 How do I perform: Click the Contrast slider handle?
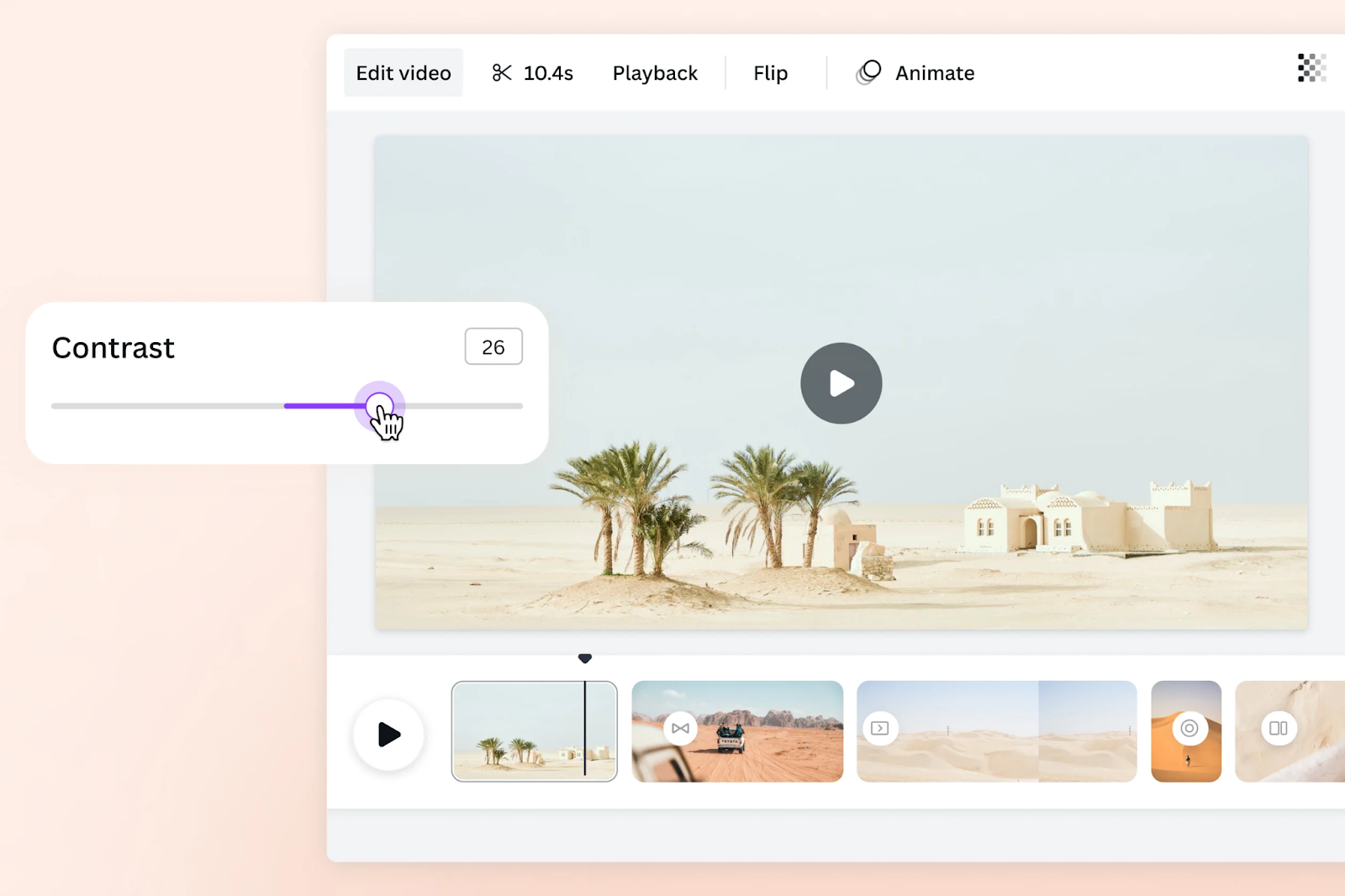tap(379, 406)
